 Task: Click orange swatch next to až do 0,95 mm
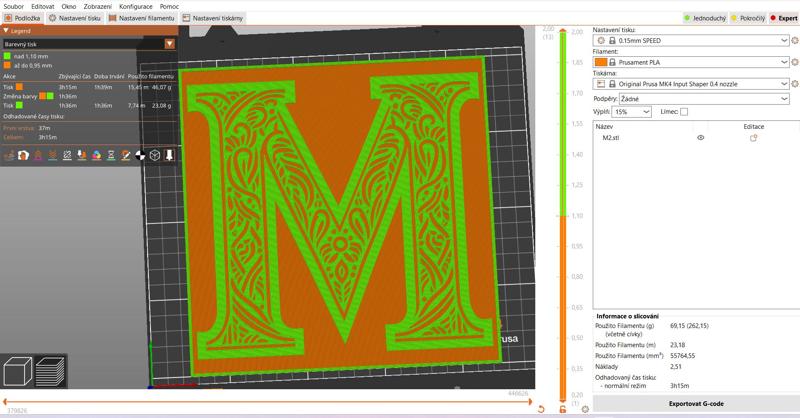pyautogui.click(x=7, y=65)
